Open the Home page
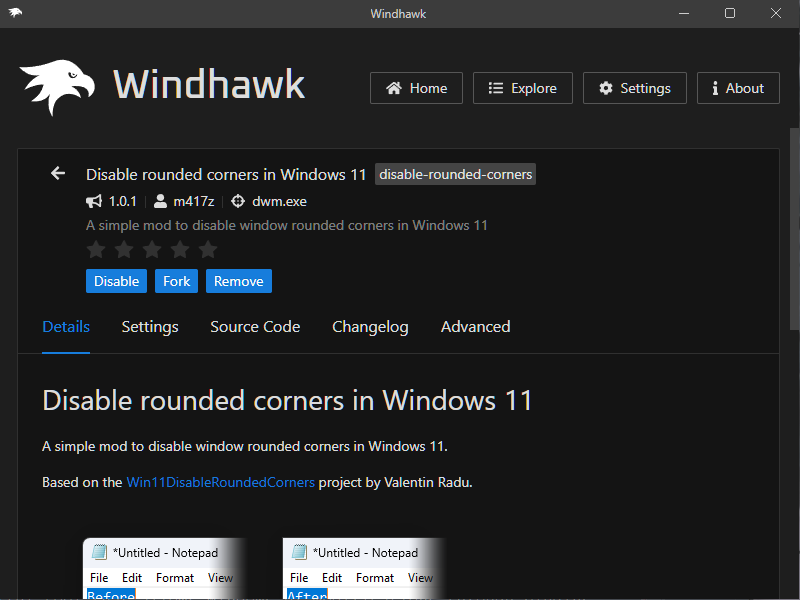Screen dimensions: 800x600 (416, 88)
